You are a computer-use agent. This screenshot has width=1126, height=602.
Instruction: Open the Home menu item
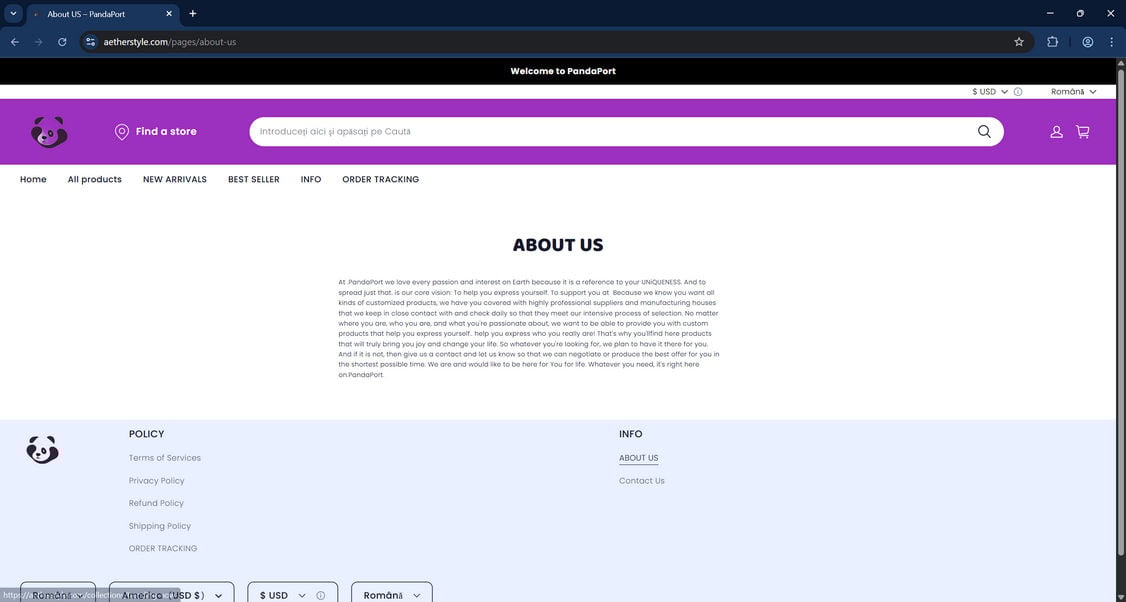[x=33, y=180]
